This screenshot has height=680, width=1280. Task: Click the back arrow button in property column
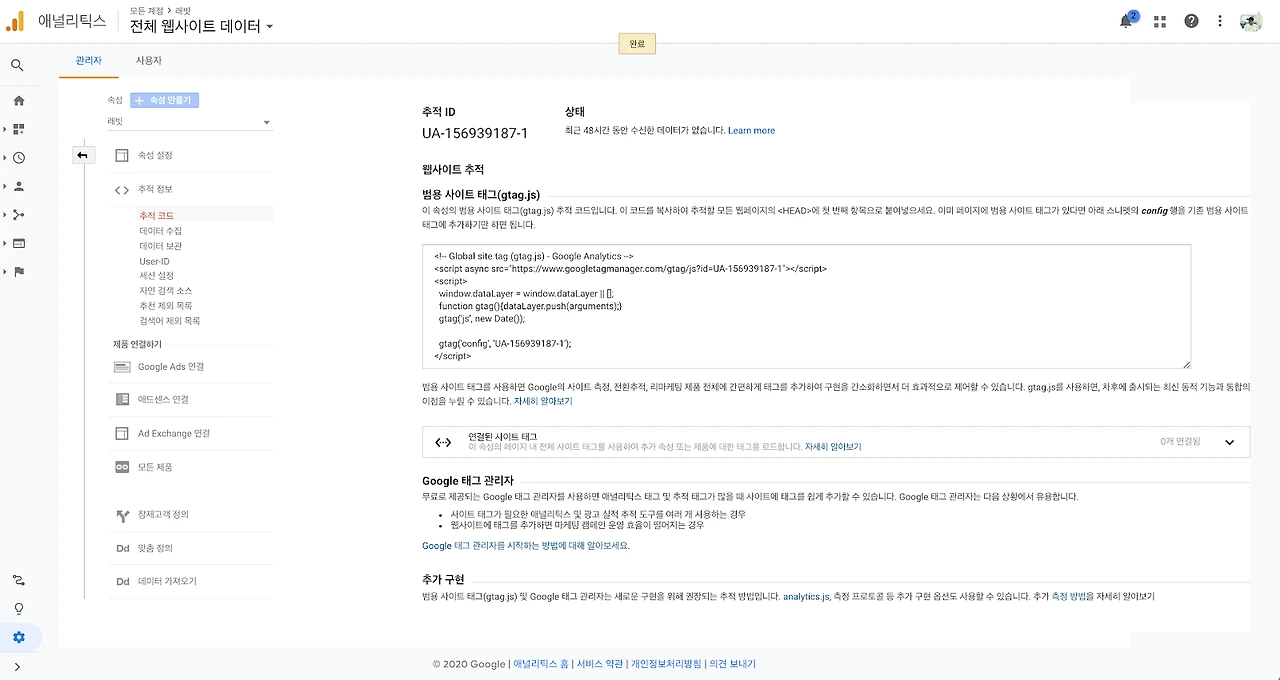(83, 155)
